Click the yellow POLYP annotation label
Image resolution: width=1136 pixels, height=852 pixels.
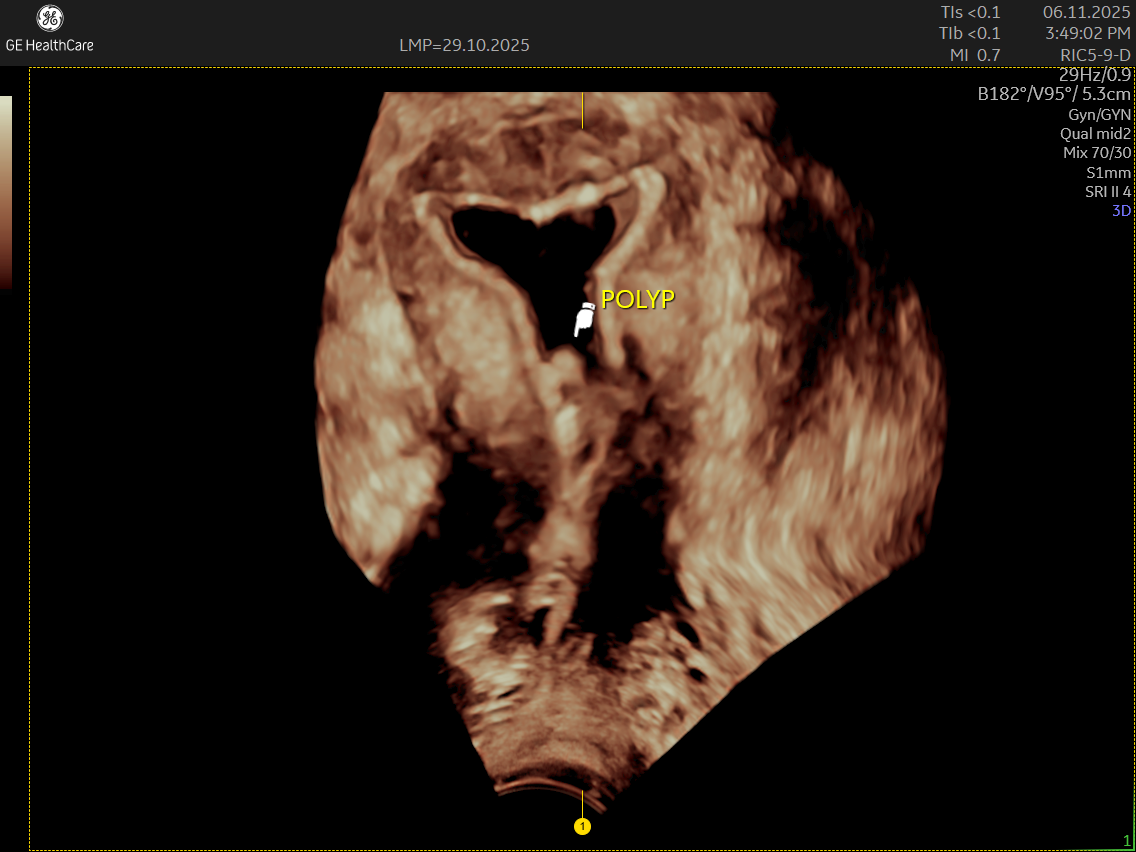click(637, 299)
